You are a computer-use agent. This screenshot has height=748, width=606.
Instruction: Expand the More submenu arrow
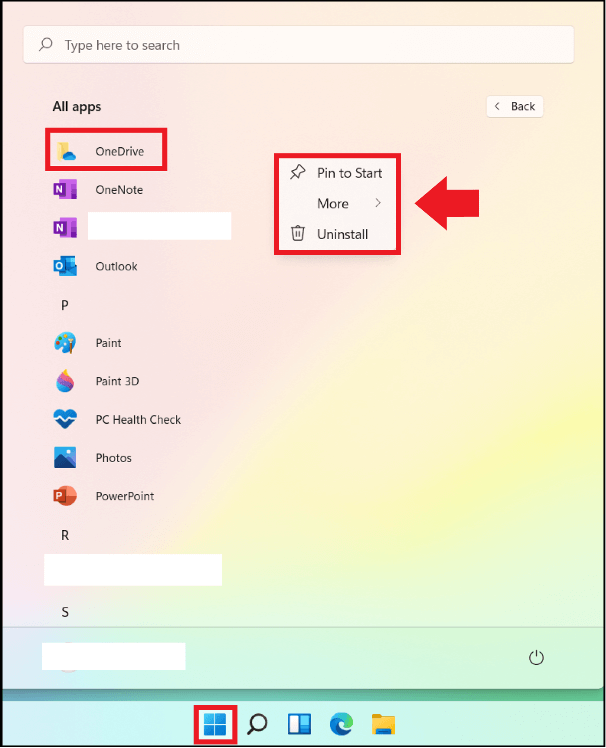coord(378,203)
